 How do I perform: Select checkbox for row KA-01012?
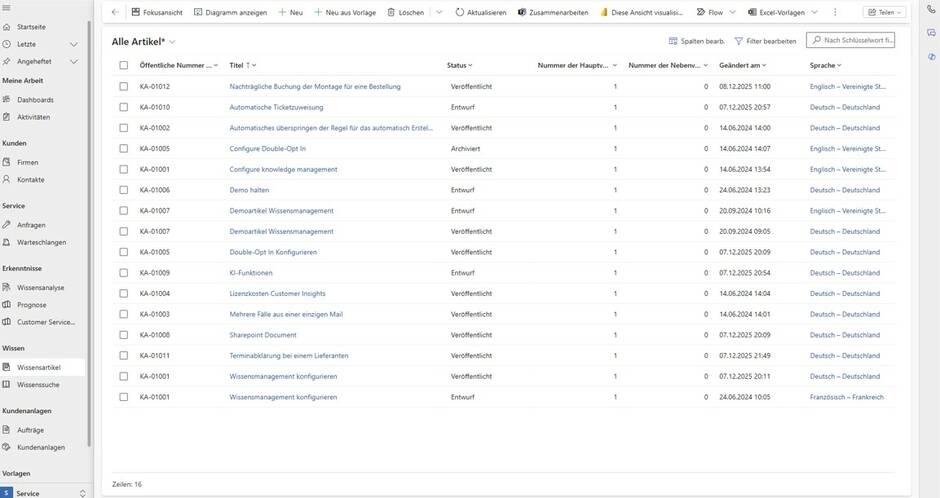124,86
